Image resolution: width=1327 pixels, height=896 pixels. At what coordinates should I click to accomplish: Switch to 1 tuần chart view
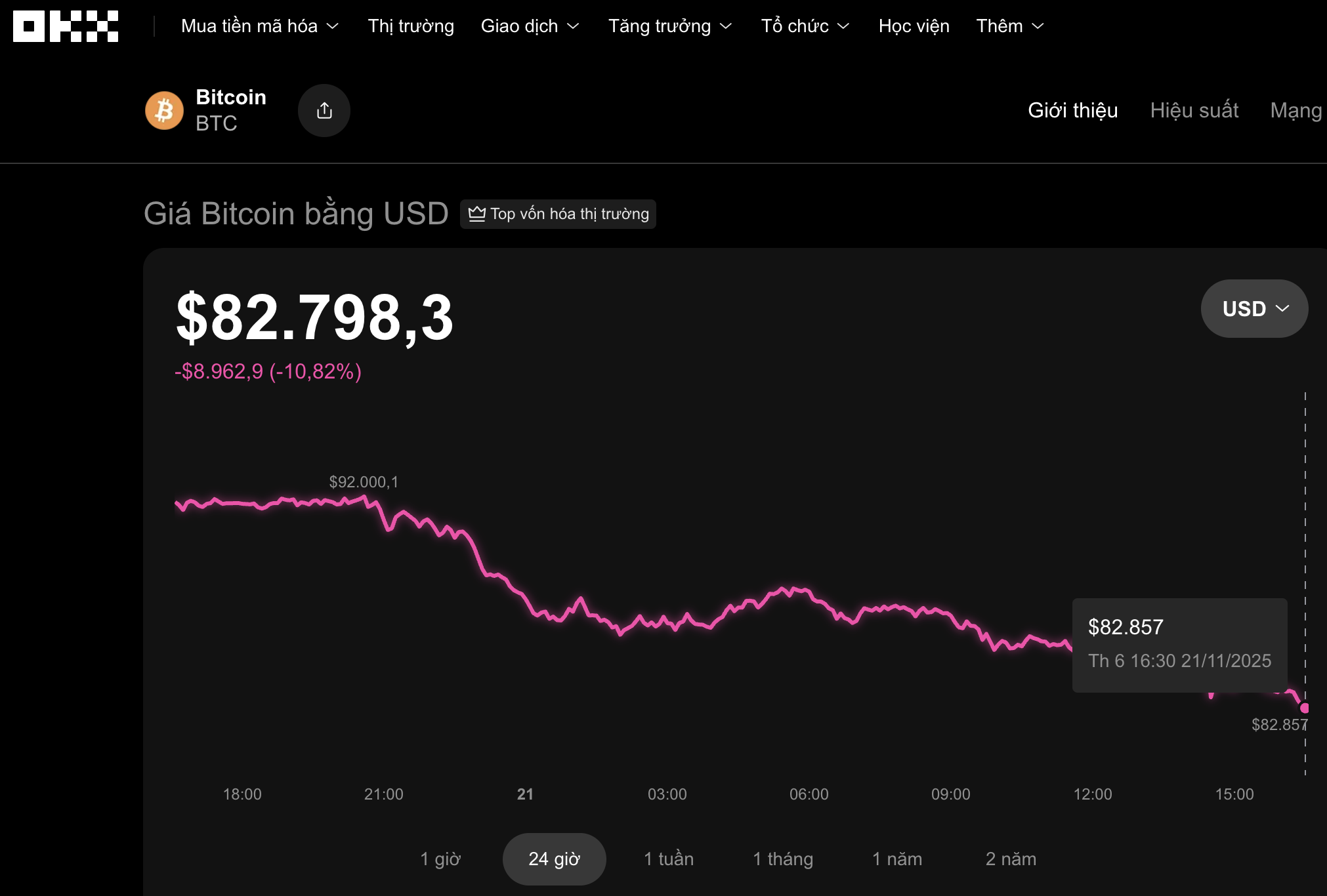[x=668, y=858]
